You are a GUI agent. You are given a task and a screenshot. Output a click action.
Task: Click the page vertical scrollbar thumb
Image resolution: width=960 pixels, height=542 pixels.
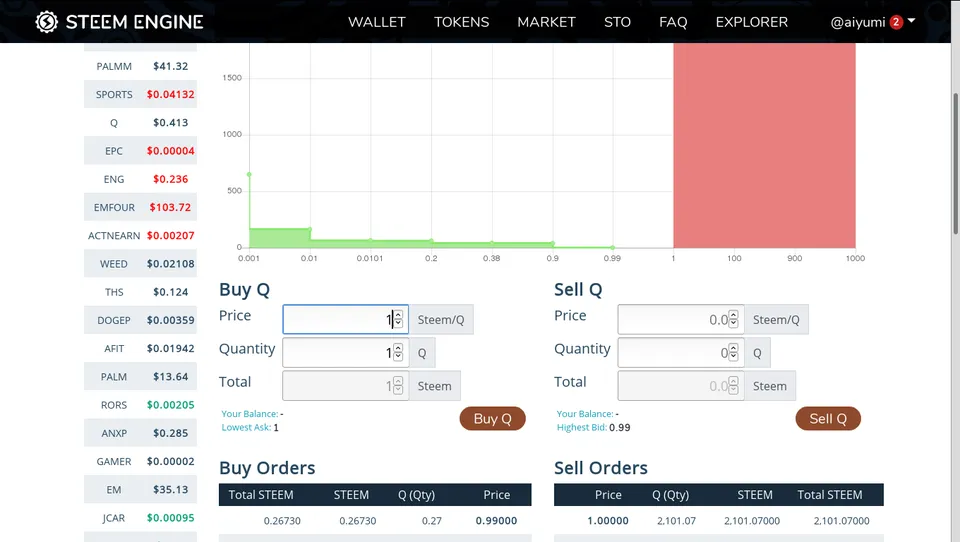point(955,164)
